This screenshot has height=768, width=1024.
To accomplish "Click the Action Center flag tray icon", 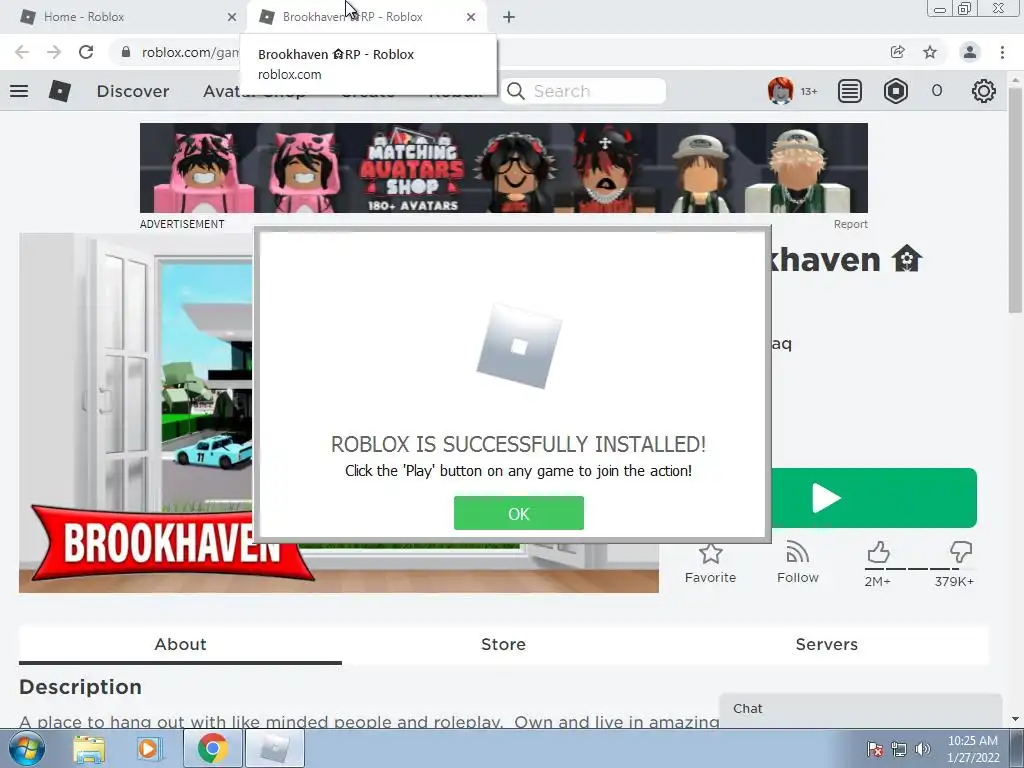I will (874, 749).
